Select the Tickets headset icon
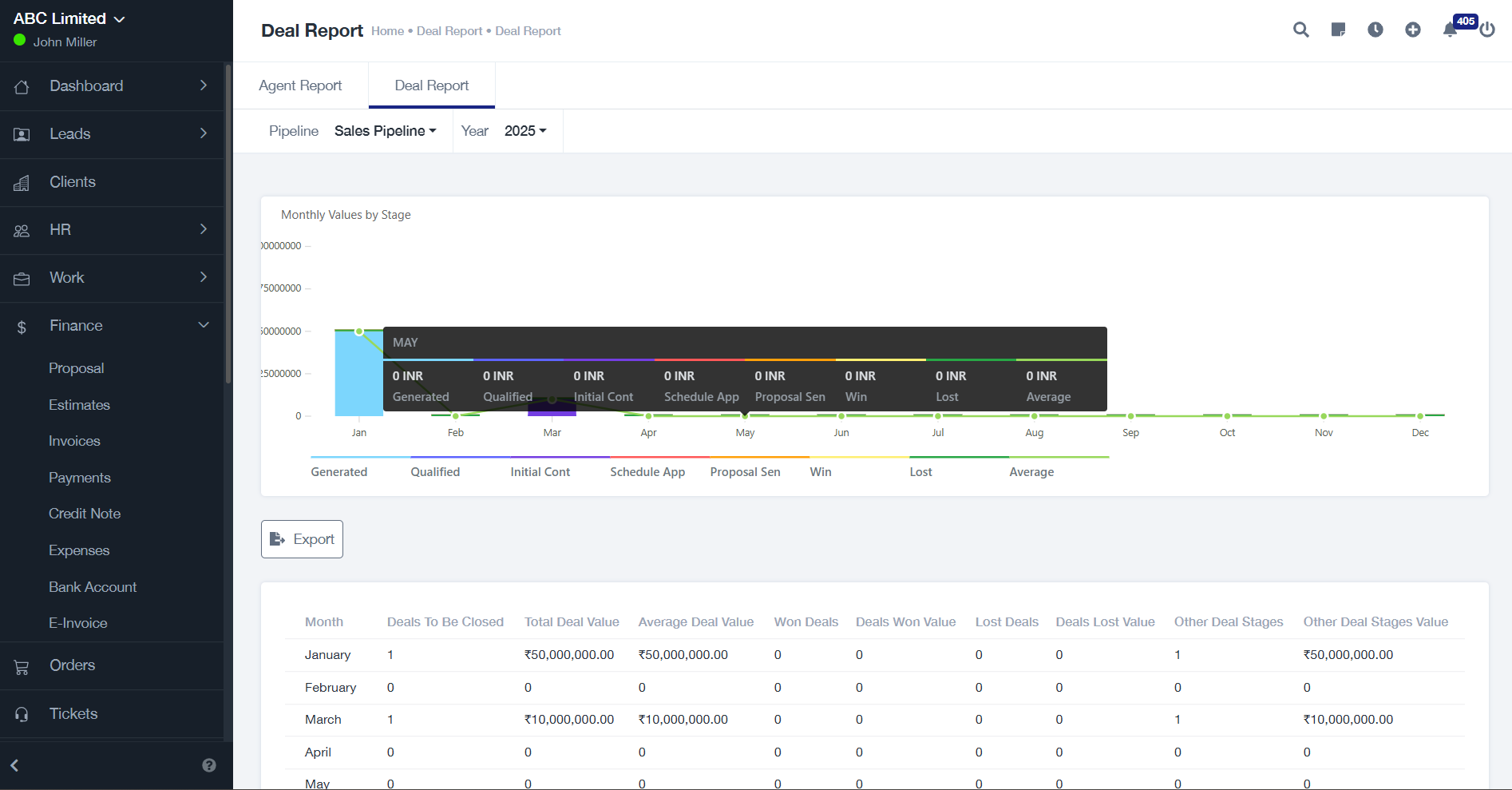Screen dimensions: 1512x790 (x=22, y=713)
